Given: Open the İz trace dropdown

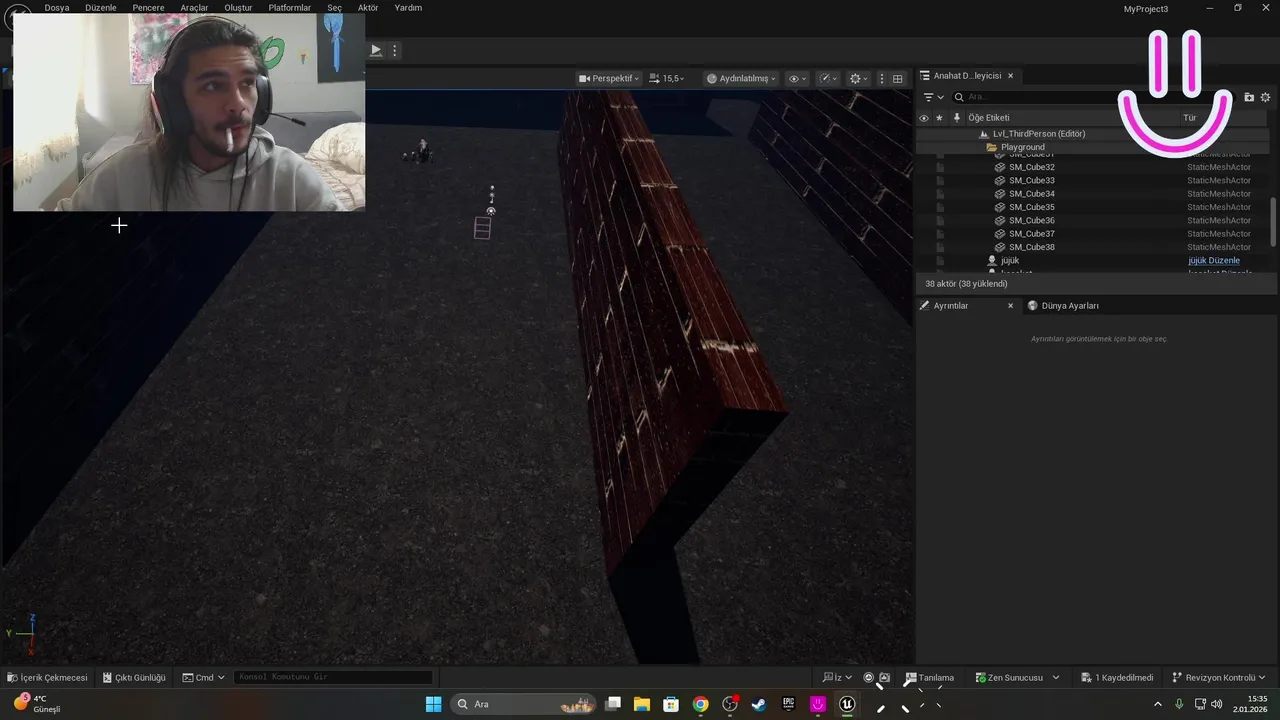Looking at the screenshot, I should [837, 677].
